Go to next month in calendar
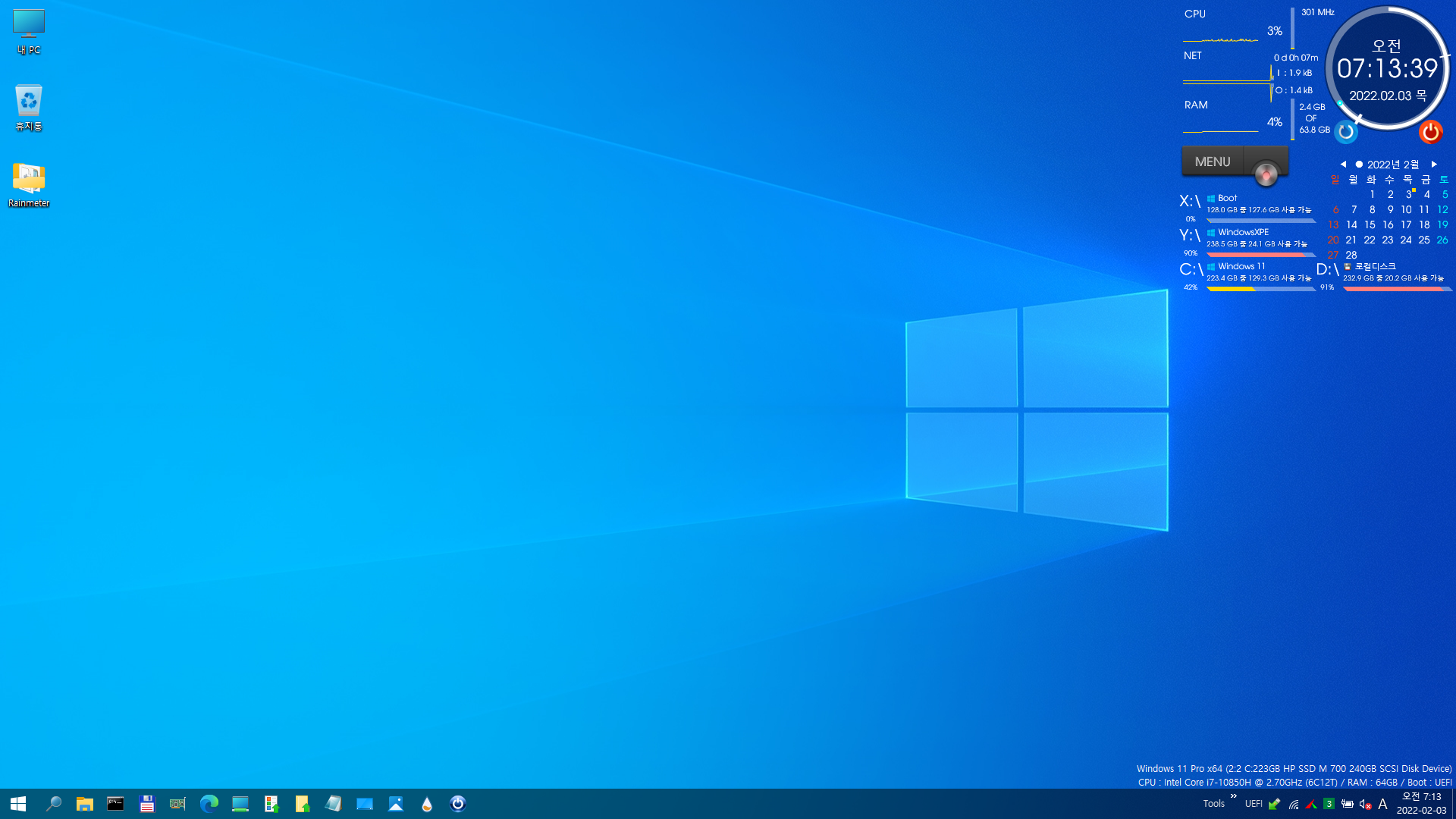Image resolution: width=1456 pixels, height=819 pixels. (x=1434, y=165)
